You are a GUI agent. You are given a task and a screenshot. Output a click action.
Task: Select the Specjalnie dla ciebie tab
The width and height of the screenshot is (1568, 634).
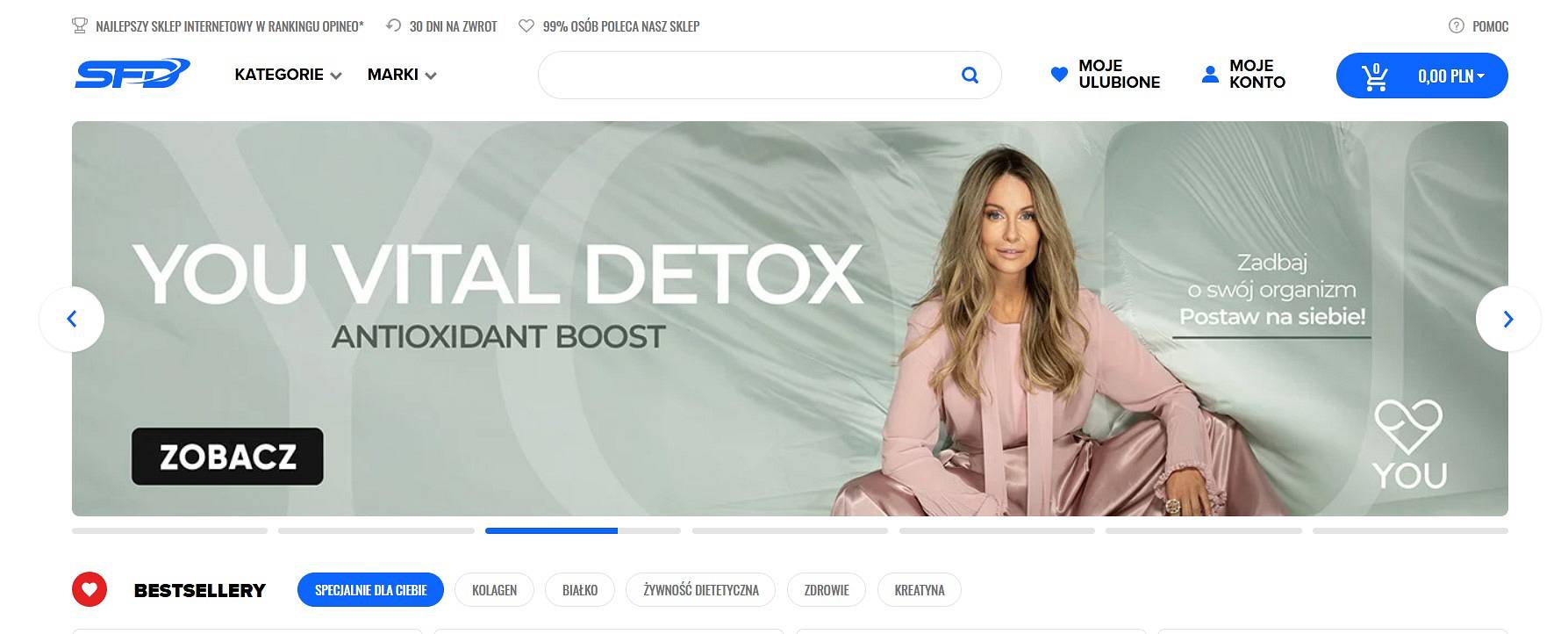[370, 589]
